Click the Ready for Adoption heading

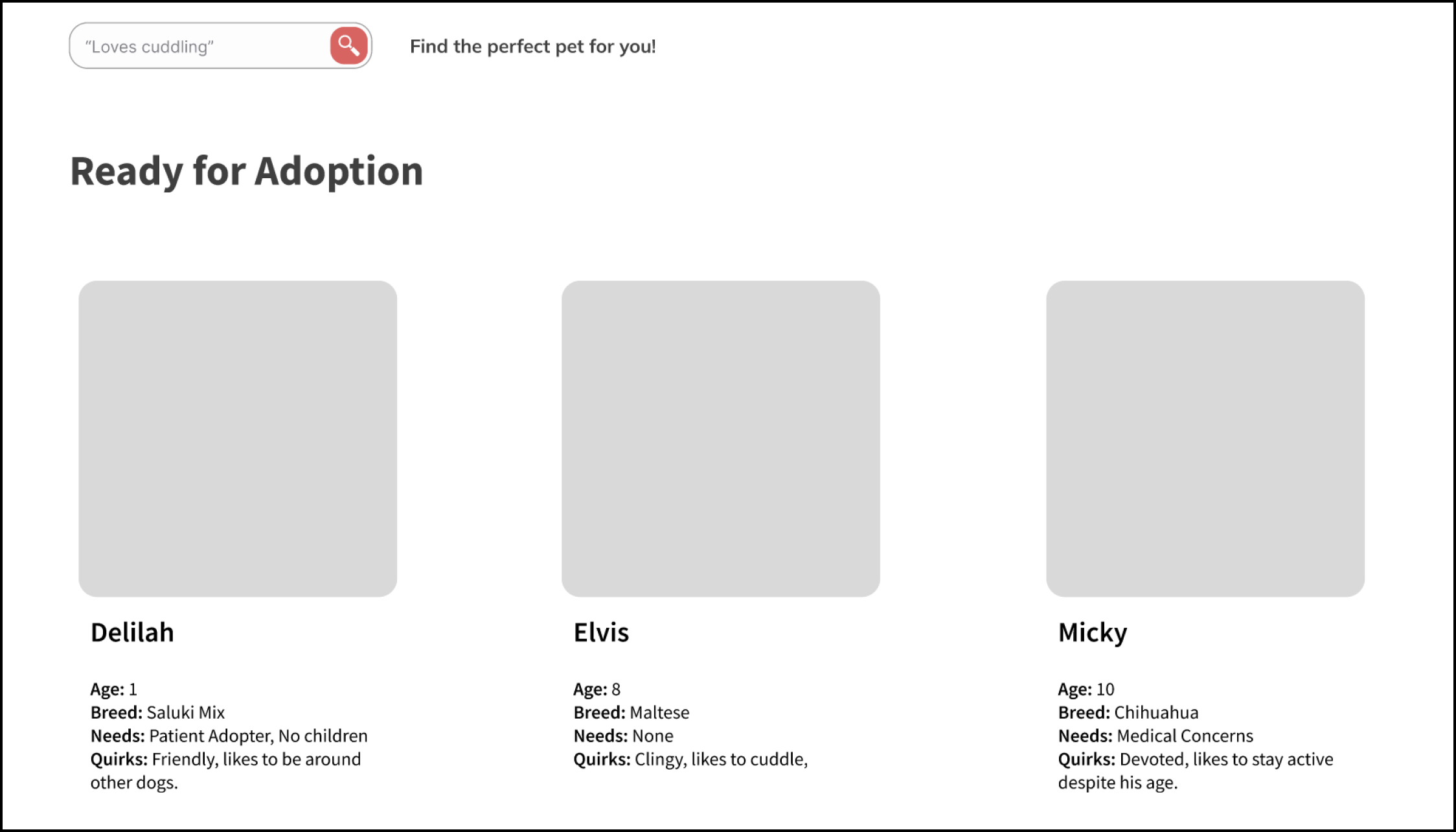[247, 172]
